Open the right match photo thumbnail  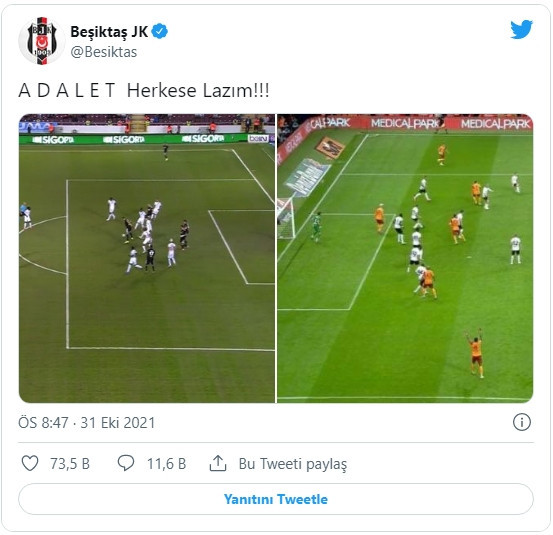[405, 258]
